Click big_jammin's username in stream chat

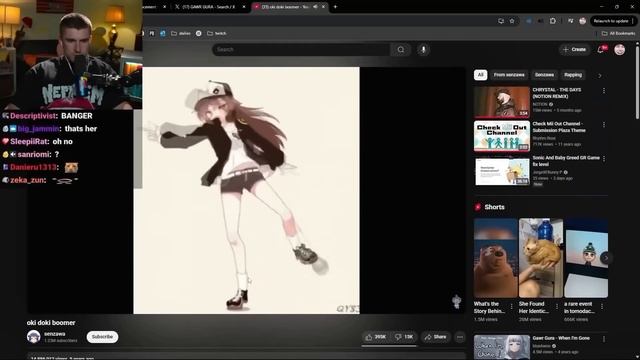(x=39, y=129)
